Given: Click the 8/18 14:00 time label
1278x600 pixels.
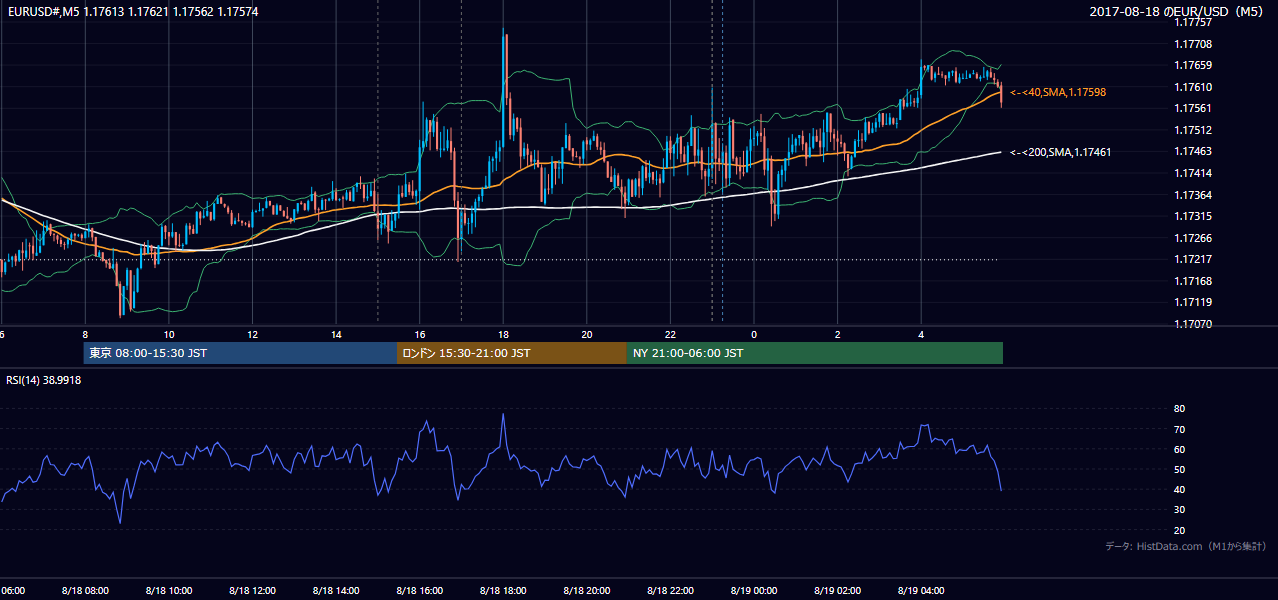Looking at the screenshot, I should tap(335, 590).
